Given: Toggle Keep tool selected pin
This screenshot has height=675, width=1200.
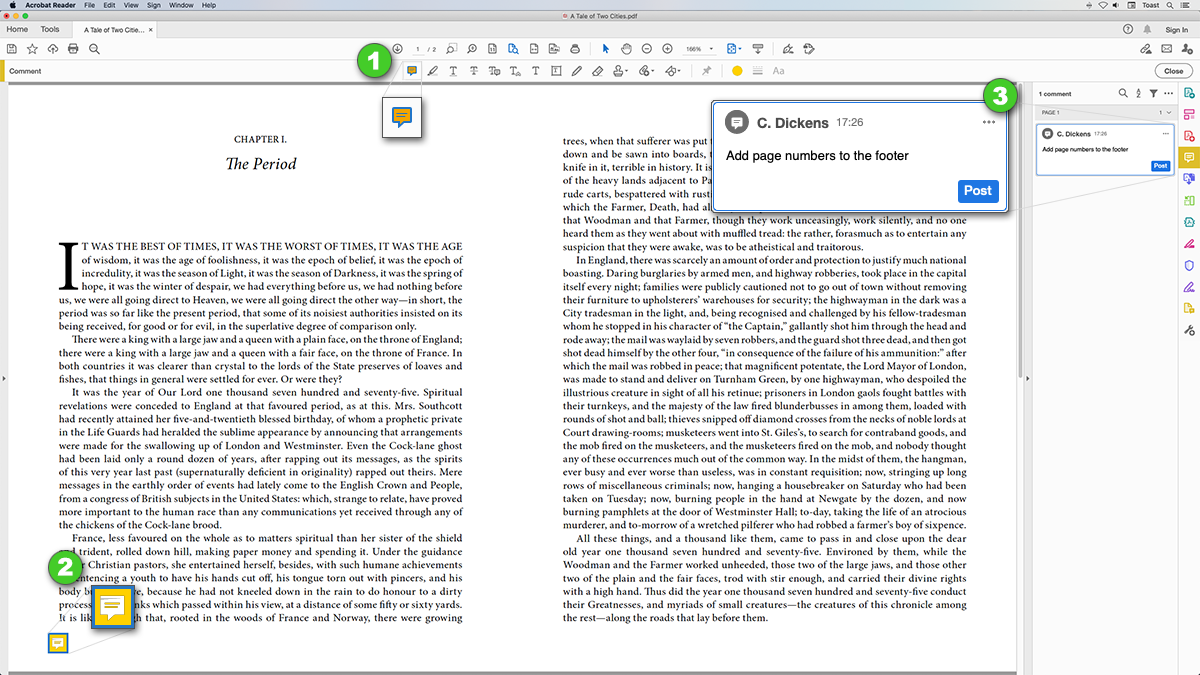Looking at the screenshot, I should (x=706, y=71).
